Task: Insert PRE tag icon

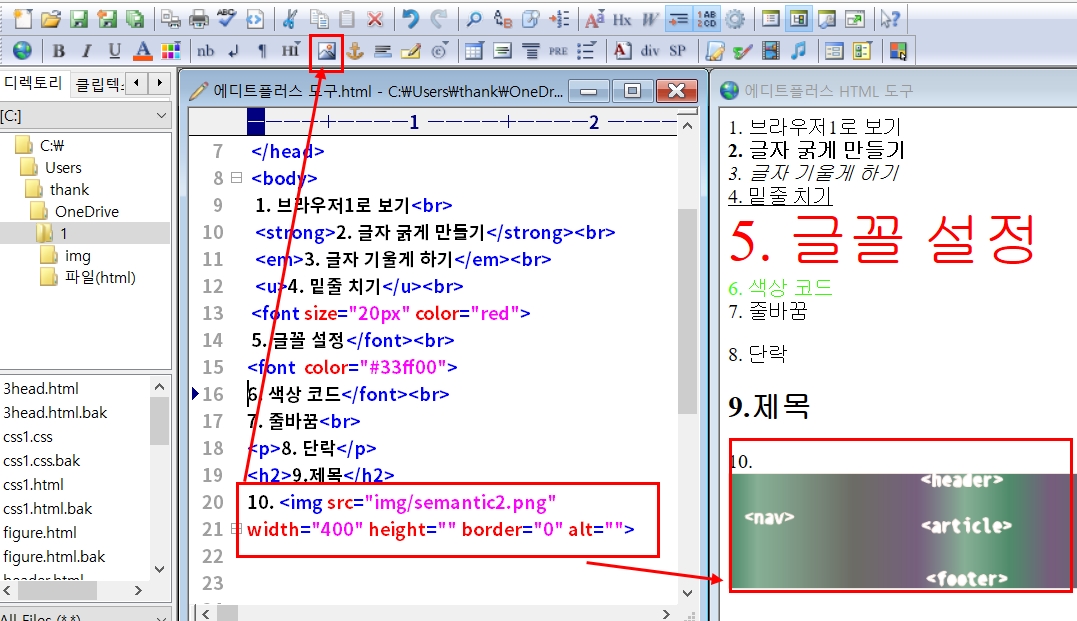Action: 558,50
